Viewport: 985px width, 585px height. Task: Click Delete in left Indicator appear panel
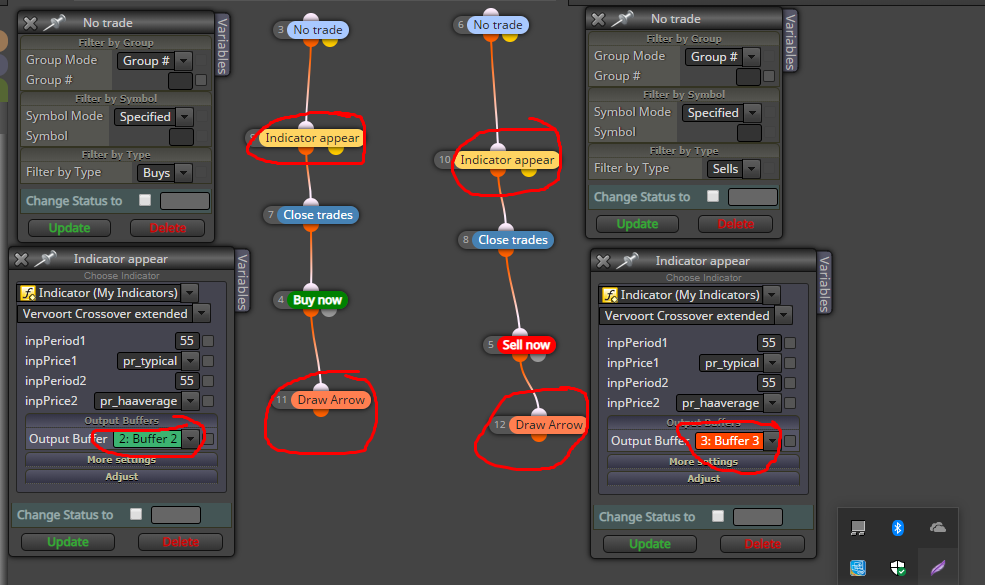coord(180,542)
